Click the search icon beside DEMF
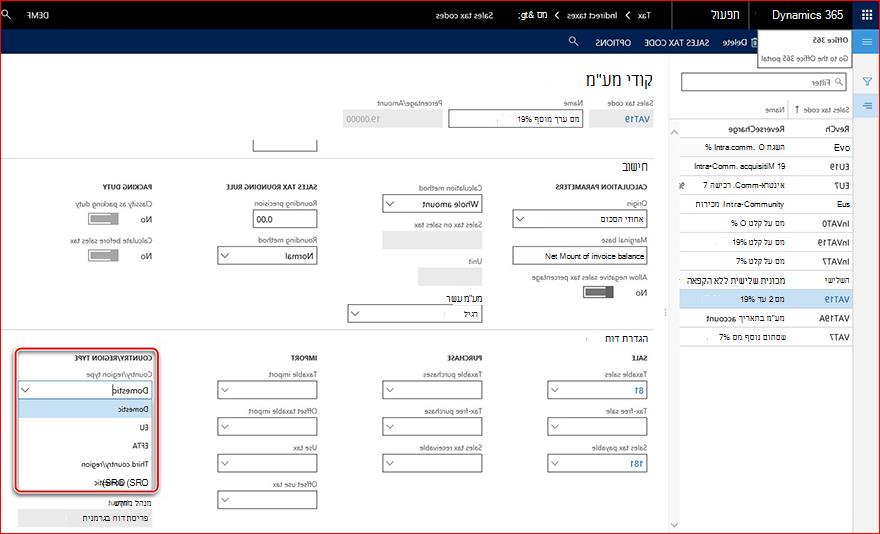 coord(6,15)
